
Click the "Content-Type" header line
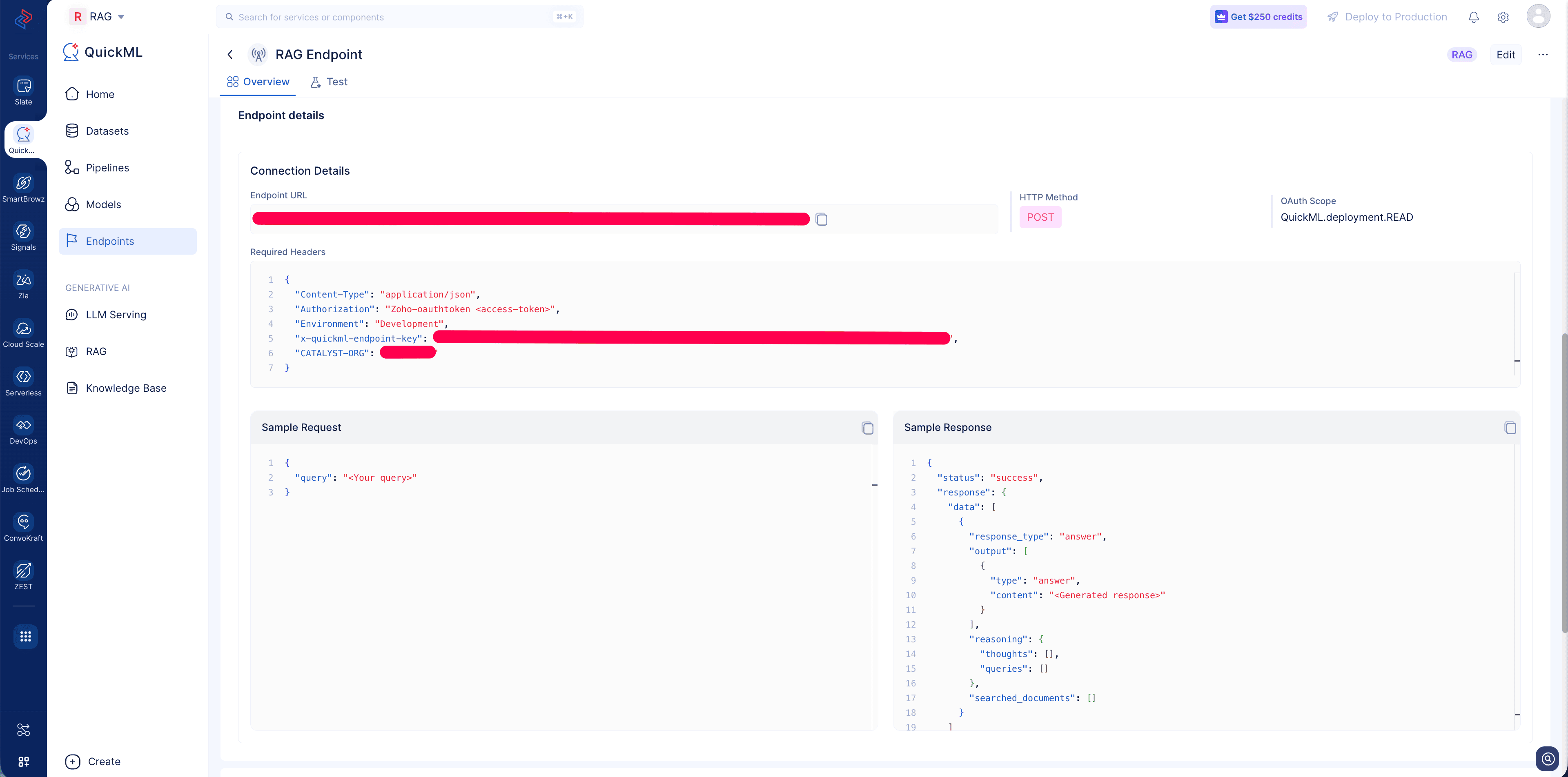(388, 295)
